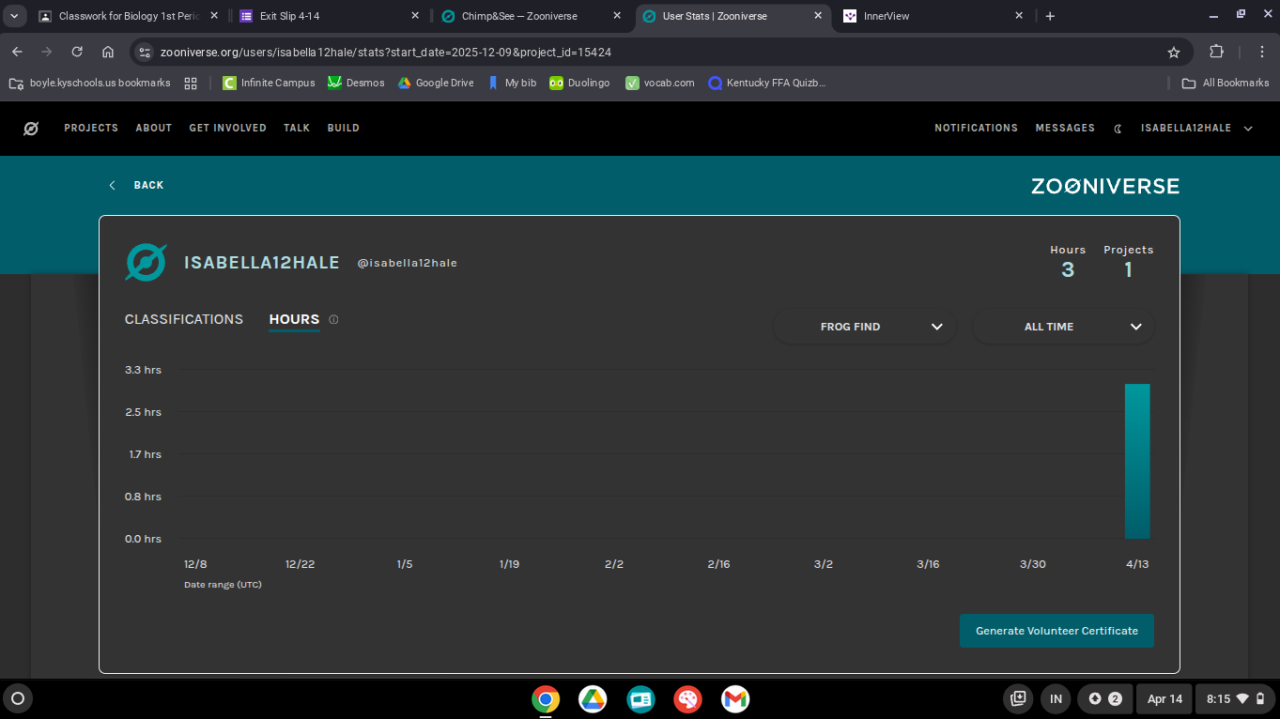The height and width of the screenshot is (719, 1280).
Task: Open the Apr 14 calendar date
Action: (x=1164, y=699)
